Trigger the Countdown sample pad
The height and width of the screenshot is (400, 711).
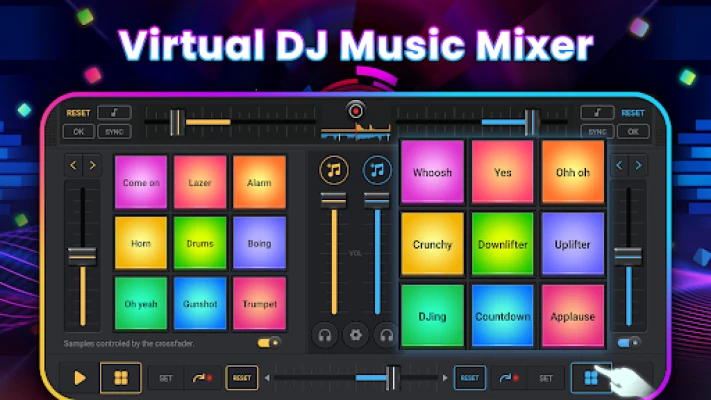(502, 316)
